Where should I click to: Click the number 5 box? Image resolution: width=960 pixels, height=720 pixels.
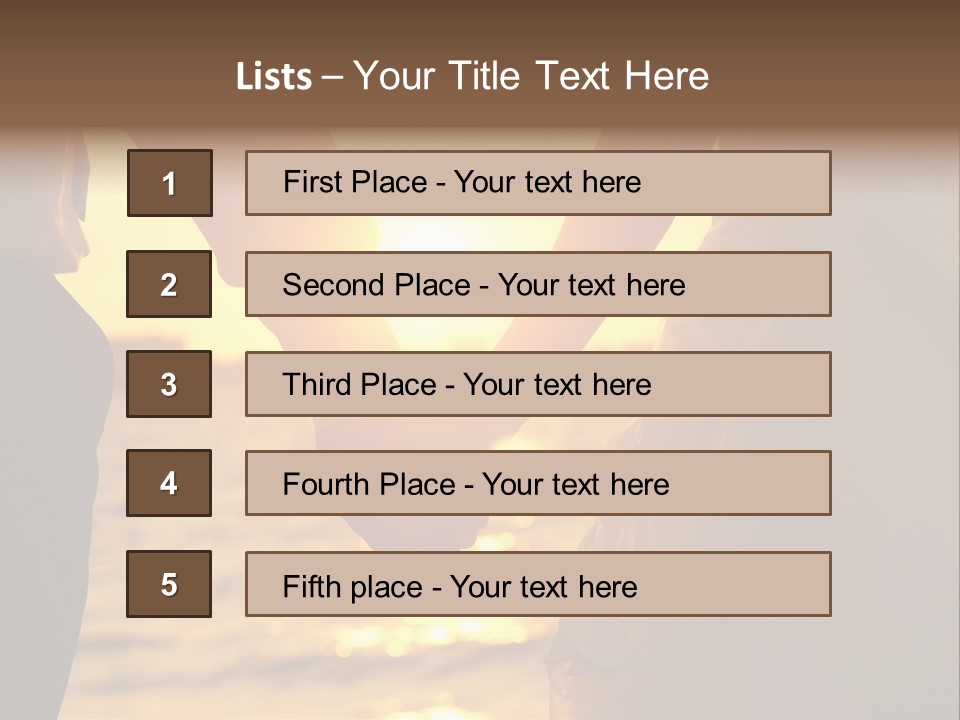click(169, 584)
